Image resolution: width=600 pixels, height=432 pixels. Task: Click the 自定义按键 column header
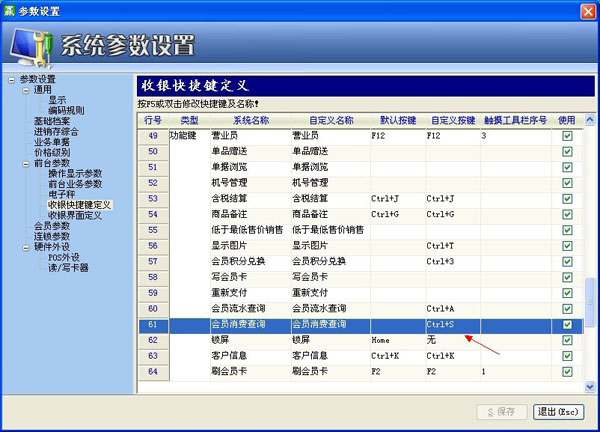(450, 120)
